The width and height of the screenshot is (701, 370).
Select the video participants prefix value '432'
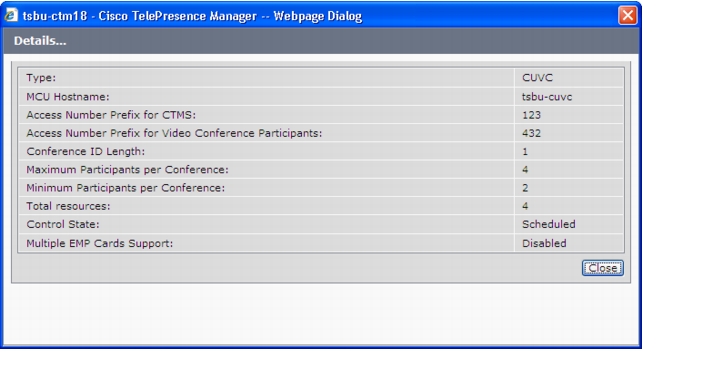(532, 133)
